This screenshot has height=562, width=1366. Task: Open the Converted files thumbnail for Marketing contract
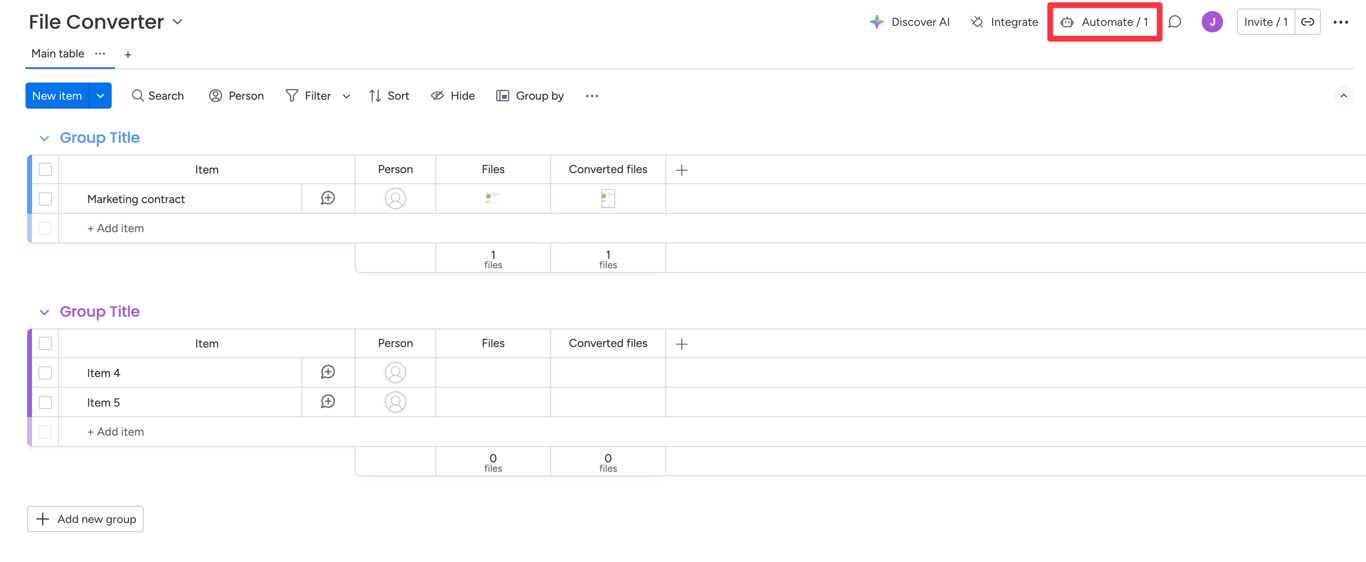608,198
